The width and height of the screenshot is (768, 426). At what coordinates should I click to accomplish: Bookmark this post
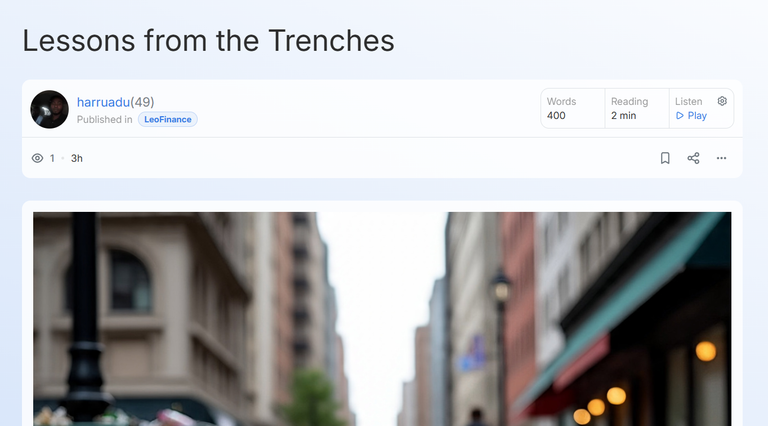point(665,158)
